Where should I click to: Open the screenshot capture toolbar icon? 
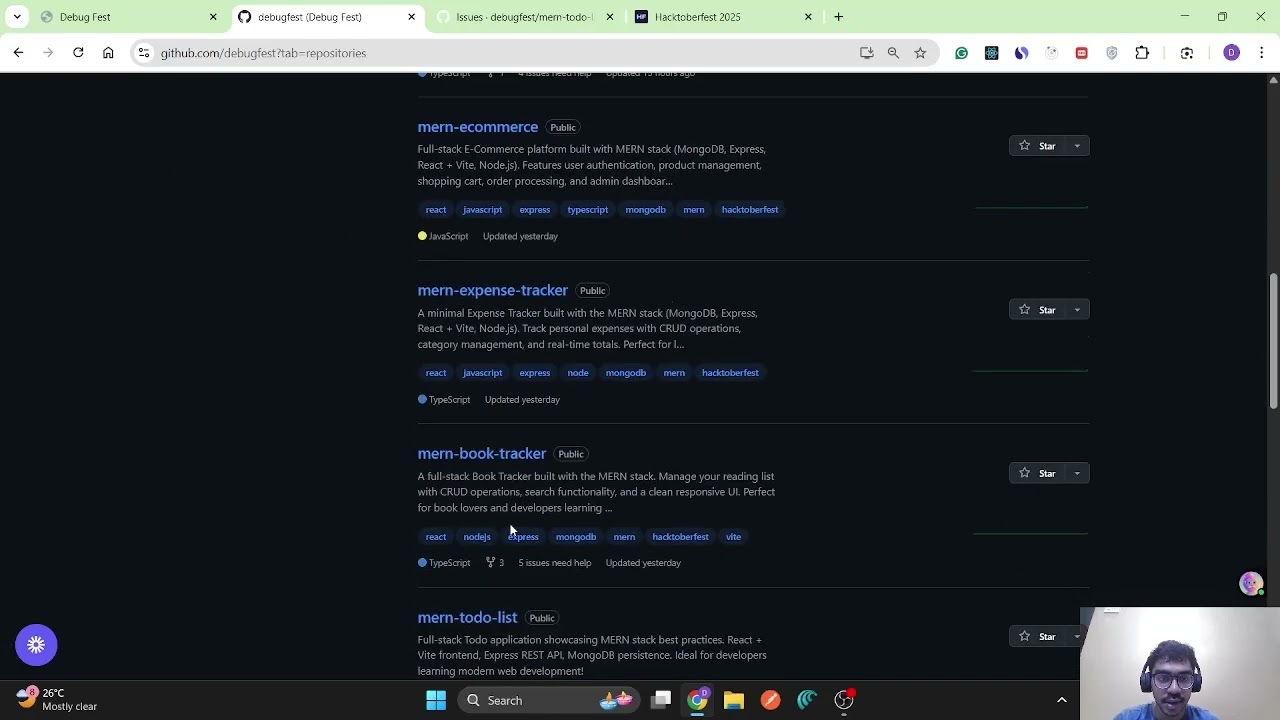[x=1187, y=53]
